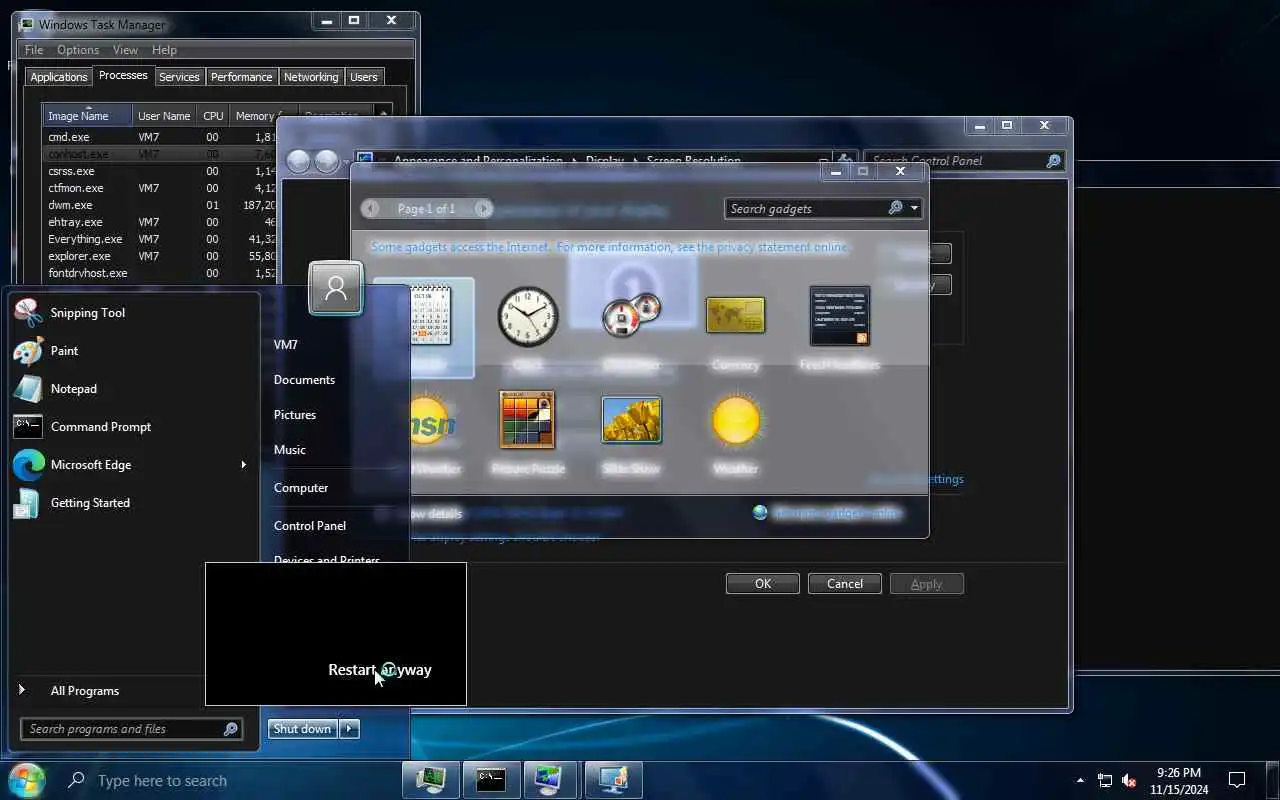Click the Start menu search box
Image resolution: width=1280 pixels, height=800 pixels.
(131, 729)
